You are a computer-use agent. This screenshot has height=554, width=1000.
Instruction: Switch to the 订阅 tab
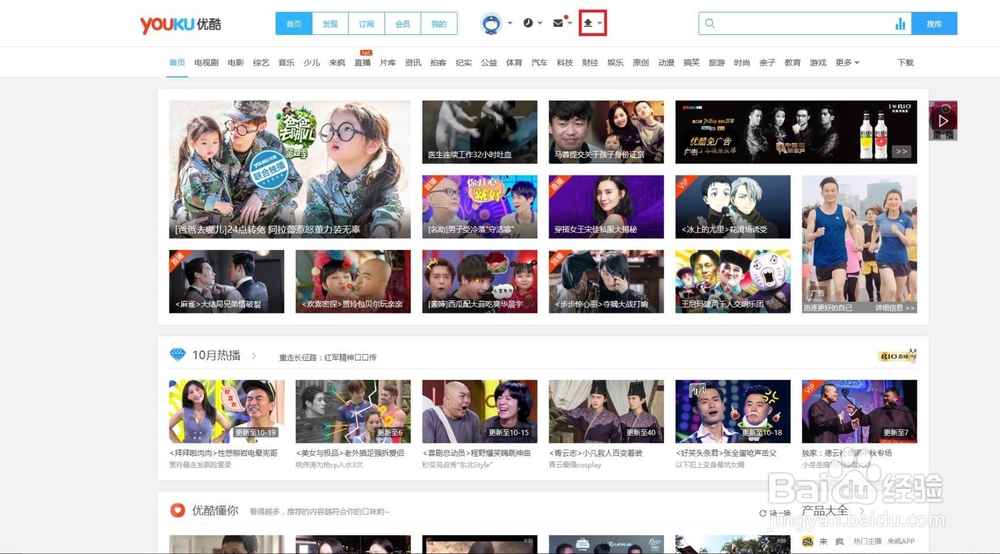coord(366,24)
